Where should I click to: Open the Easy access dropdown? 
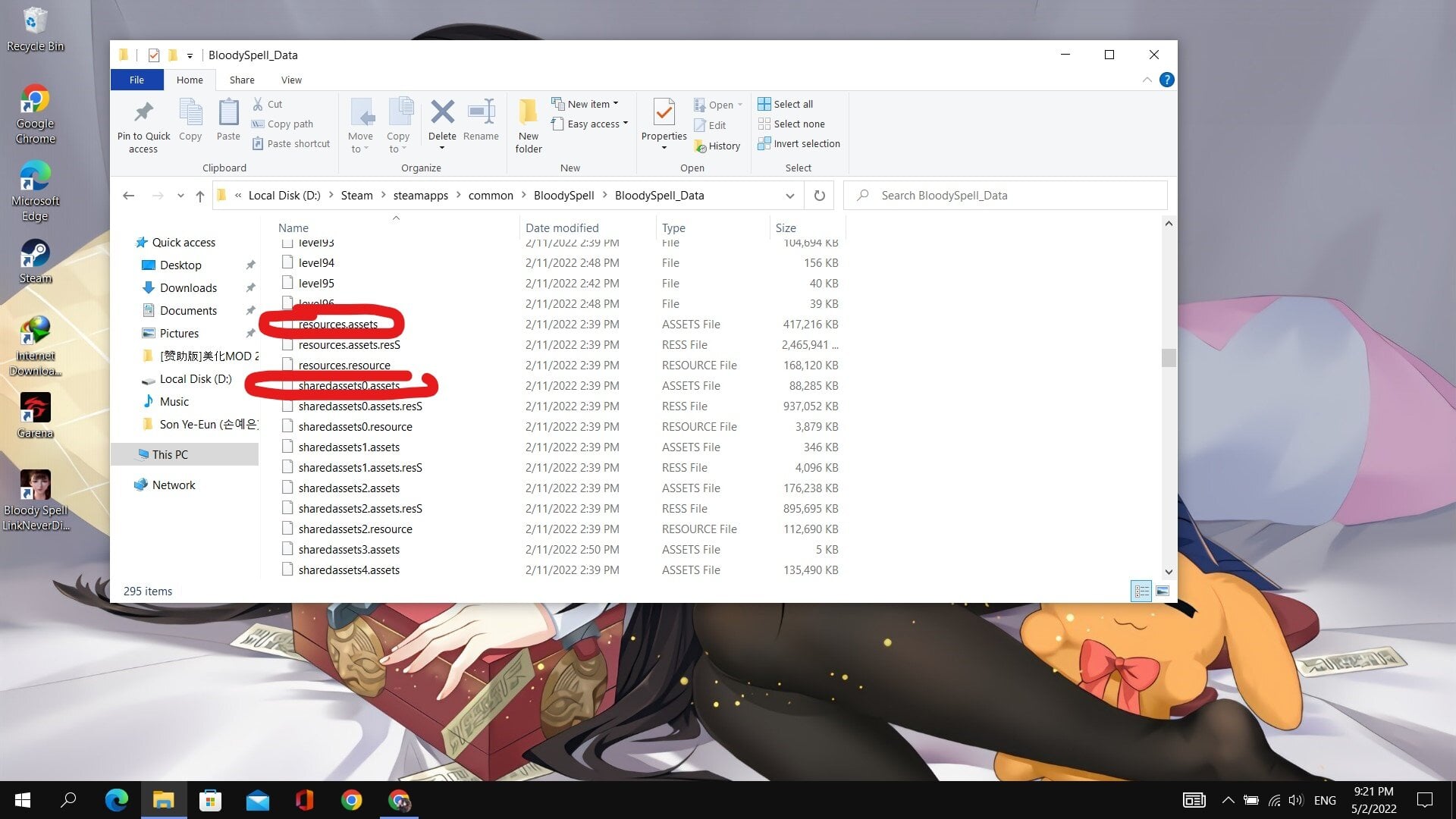pos(590,124)
